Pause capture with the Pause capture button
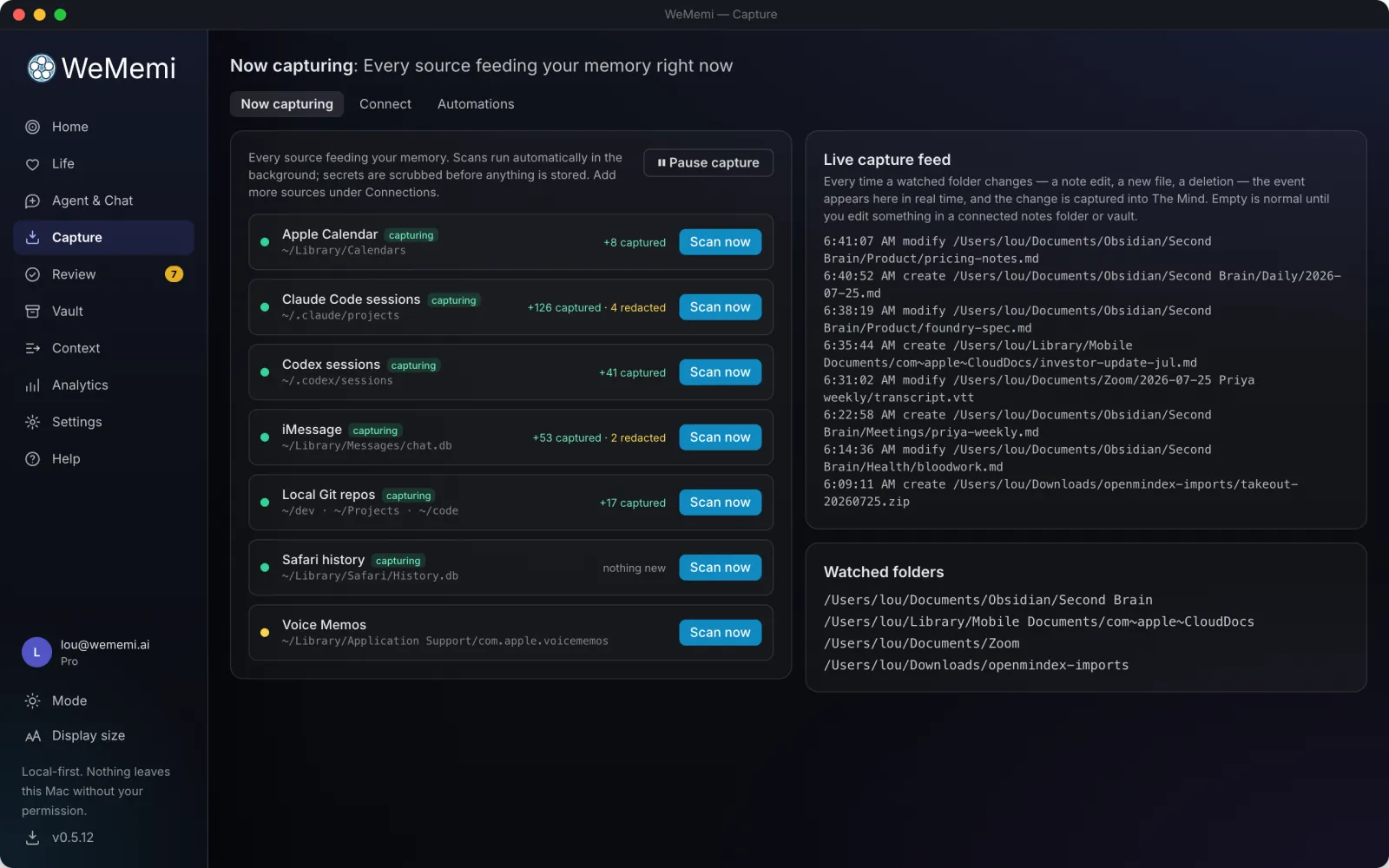1389x868 pixels. point(708,162)
